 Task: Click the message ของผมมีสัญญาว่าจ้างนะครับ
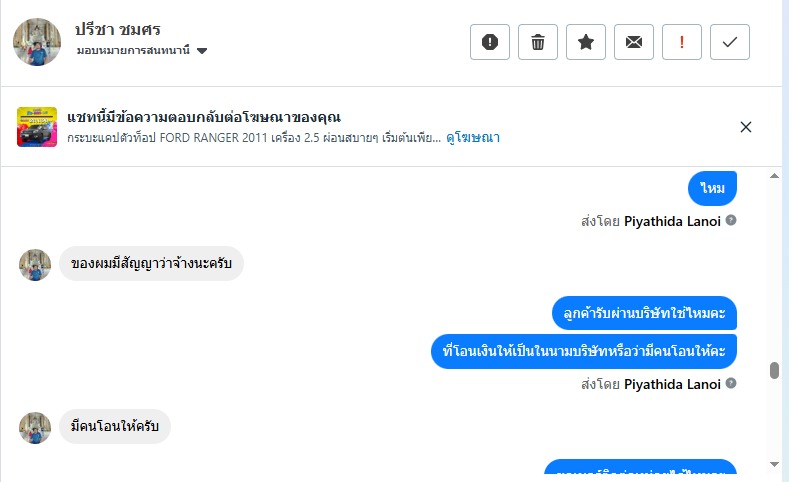(151, 264)
